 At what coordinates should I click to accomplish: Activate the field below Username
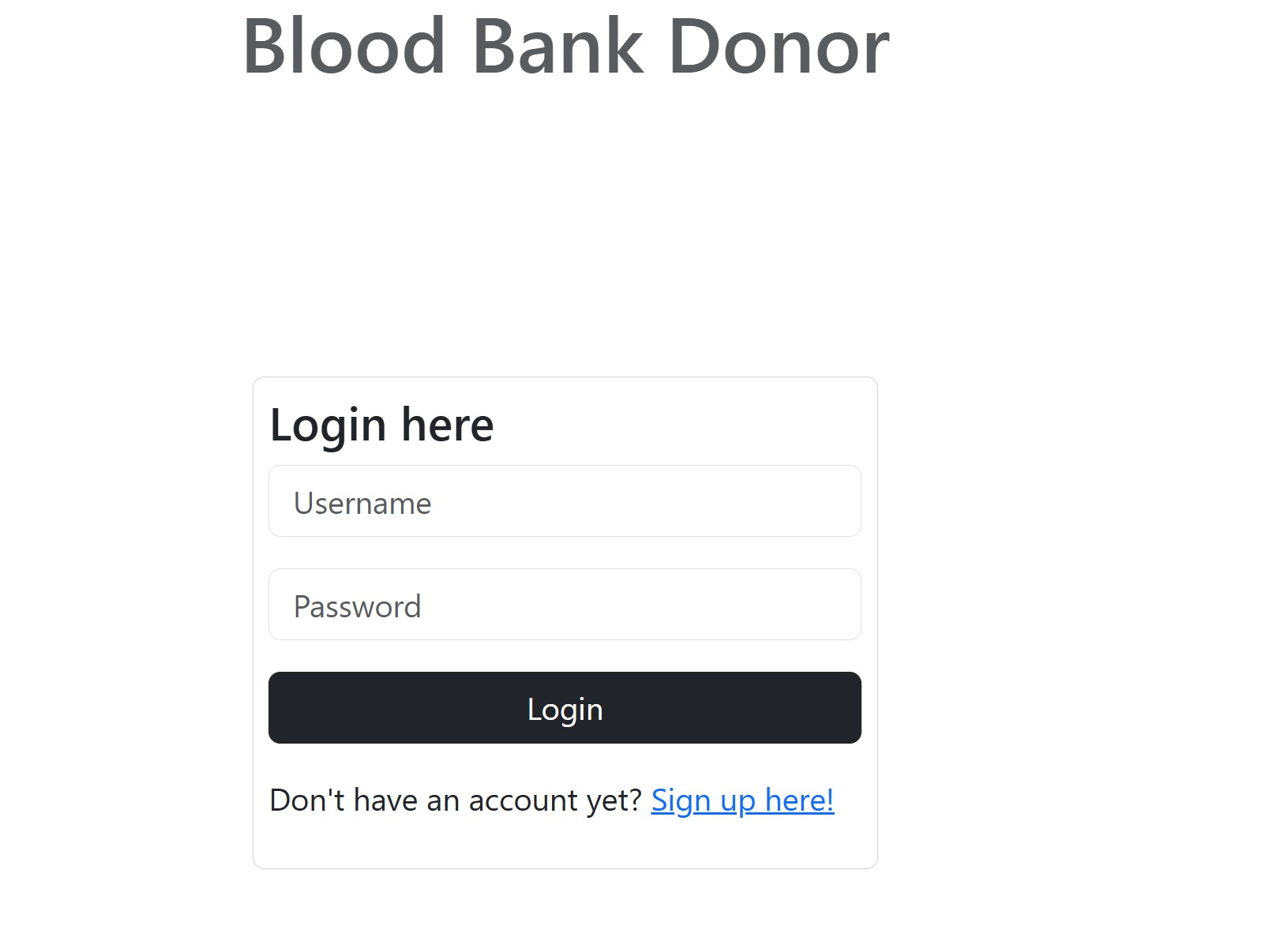(x=565, y=605)
